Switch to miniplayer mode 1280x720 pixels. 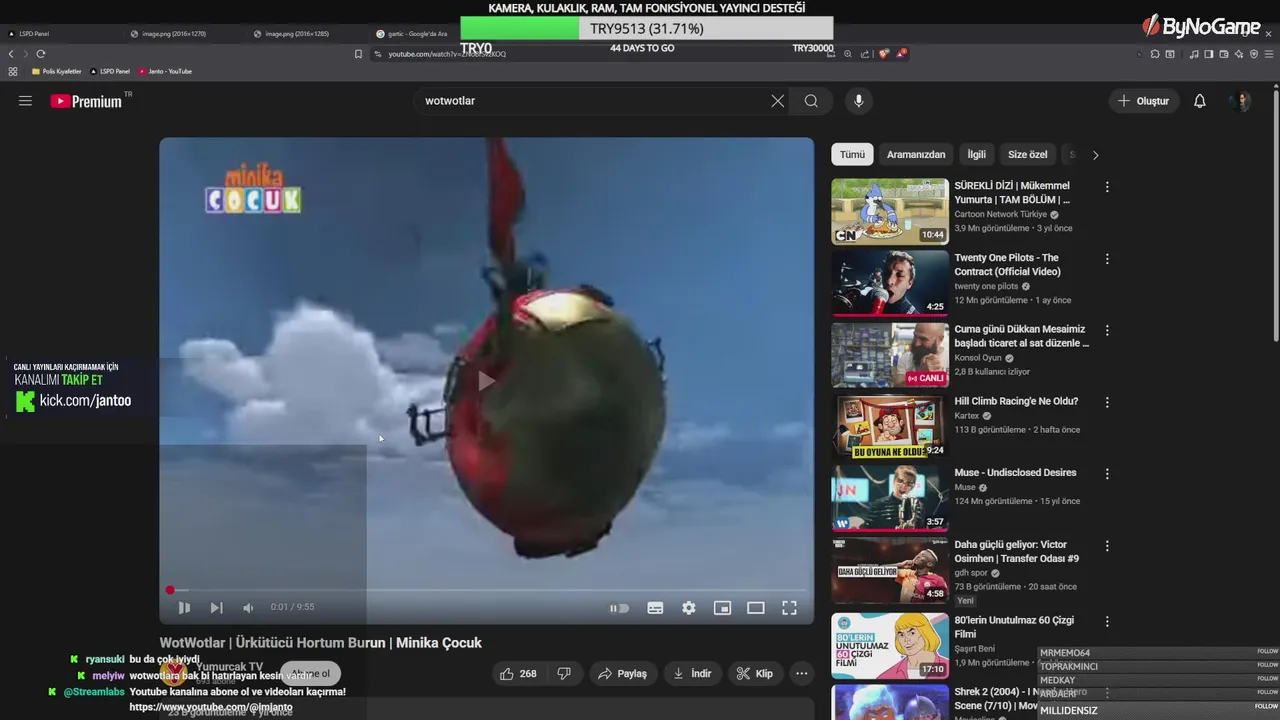tap(722, 608)
